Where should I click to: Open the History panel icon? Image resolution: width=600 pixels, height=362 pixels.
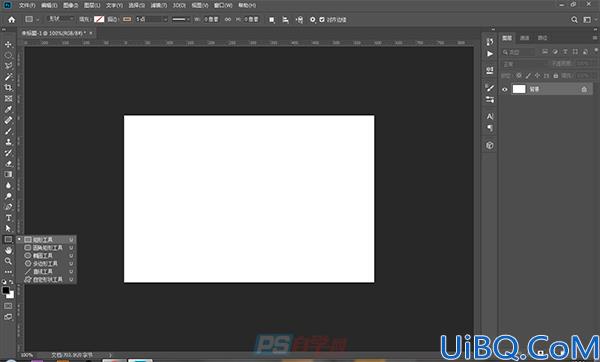click(490, 42)
